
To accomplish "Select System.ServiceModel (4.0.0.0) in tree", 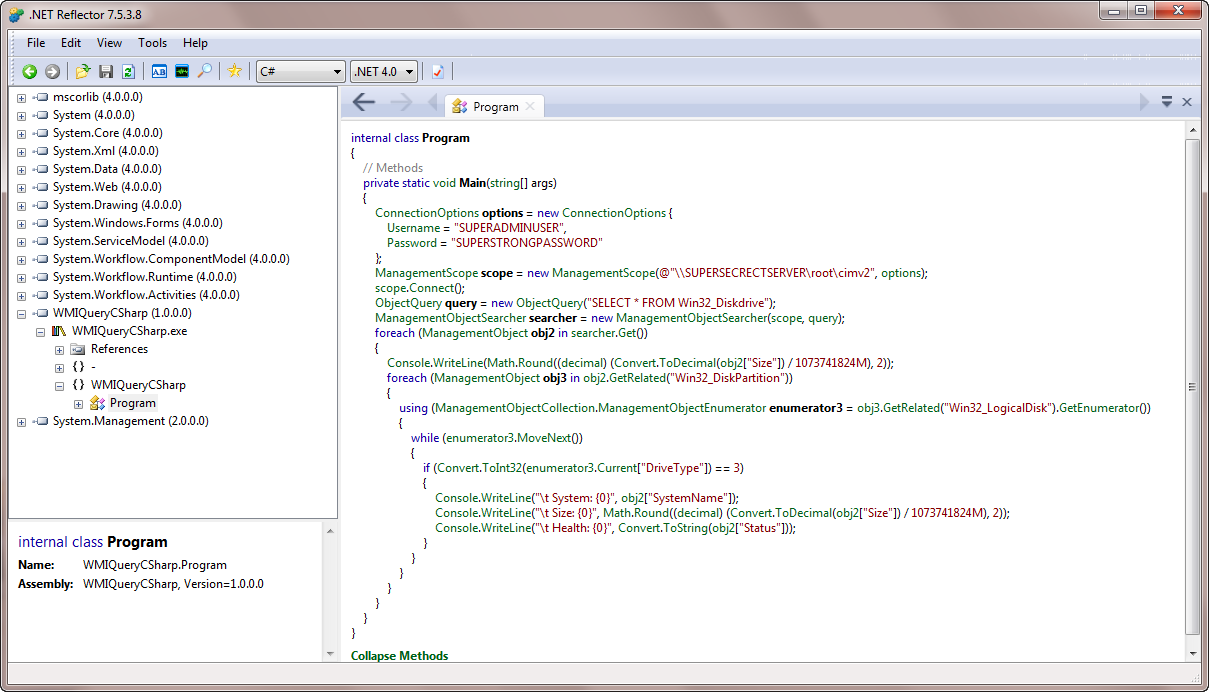I will (x=131, y=241).
